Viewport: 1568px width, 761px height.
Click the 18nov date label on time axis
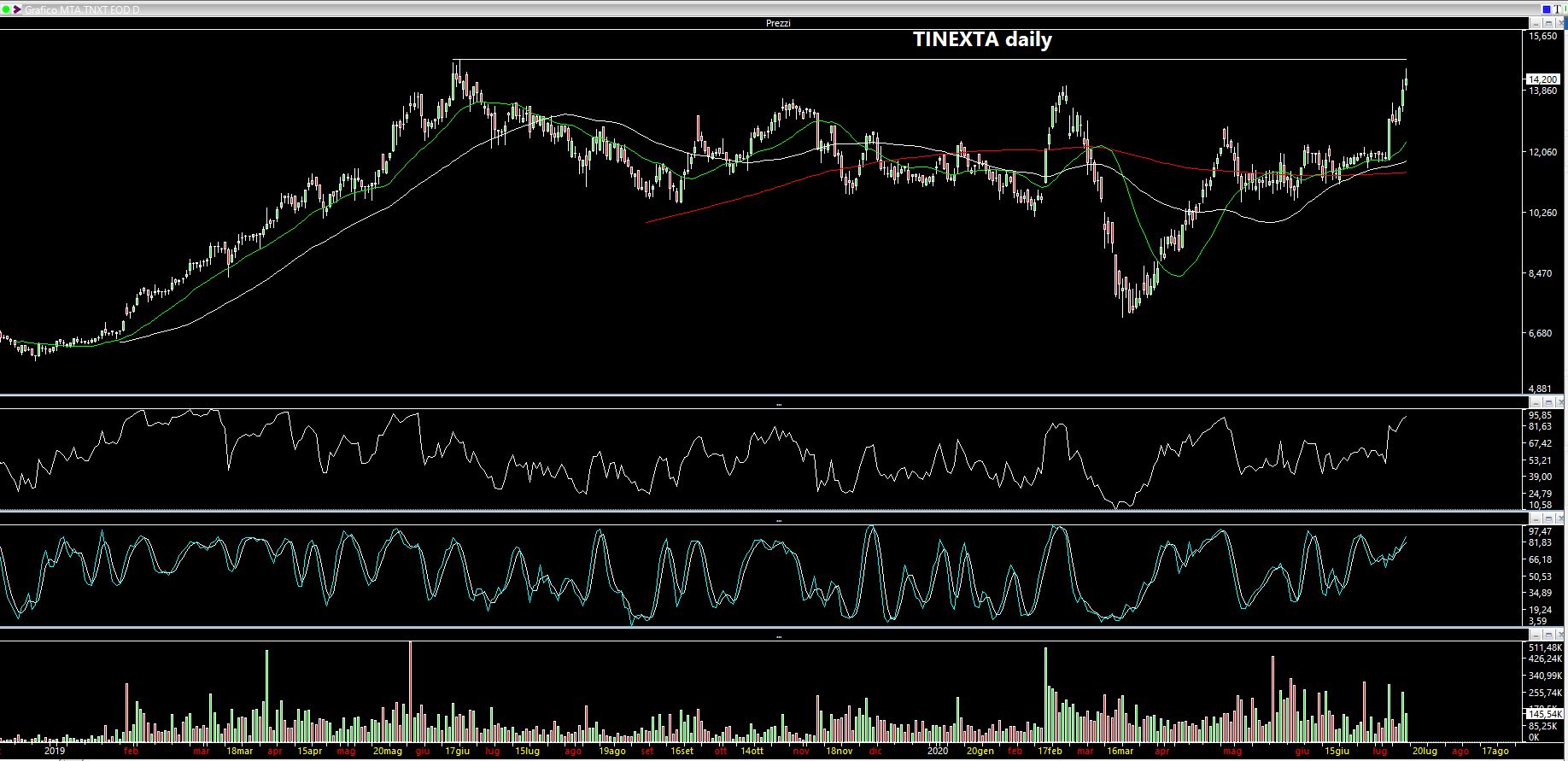(x=839, y=751)
